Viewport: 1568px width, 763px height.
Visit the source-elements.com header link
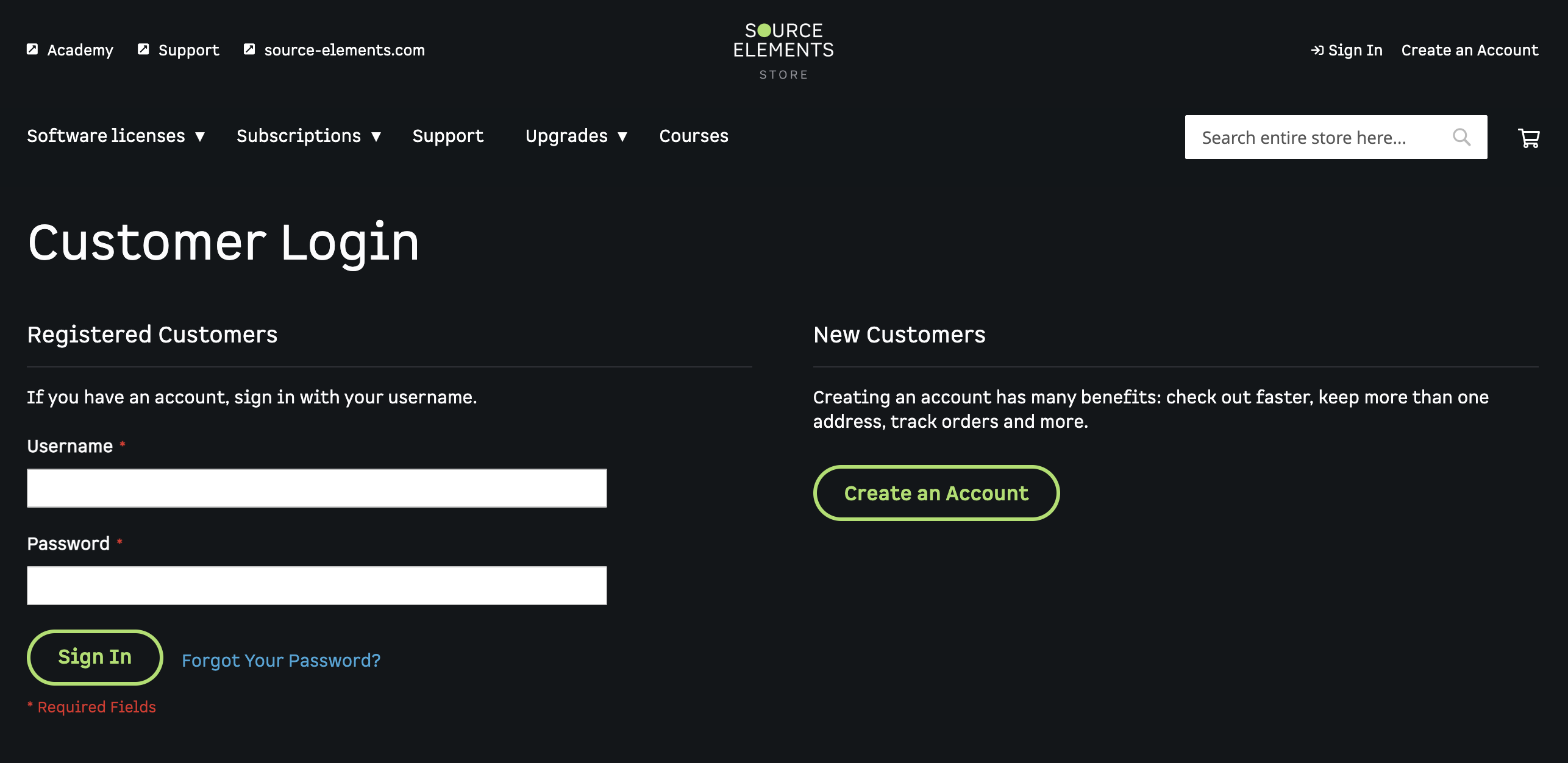tap(344, 50)
